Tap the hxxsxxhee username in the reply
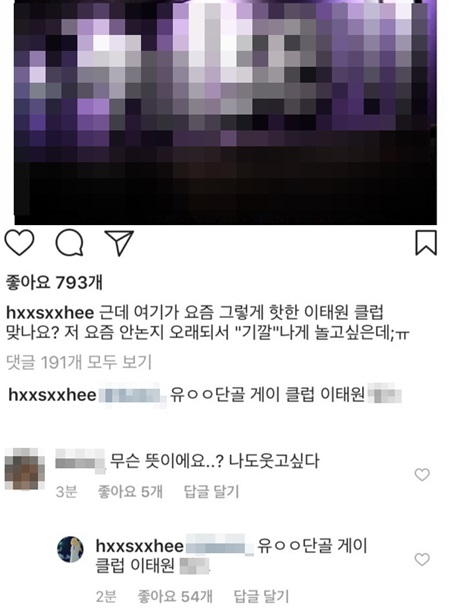The image size is (450, 613). [x=140, y=546]
